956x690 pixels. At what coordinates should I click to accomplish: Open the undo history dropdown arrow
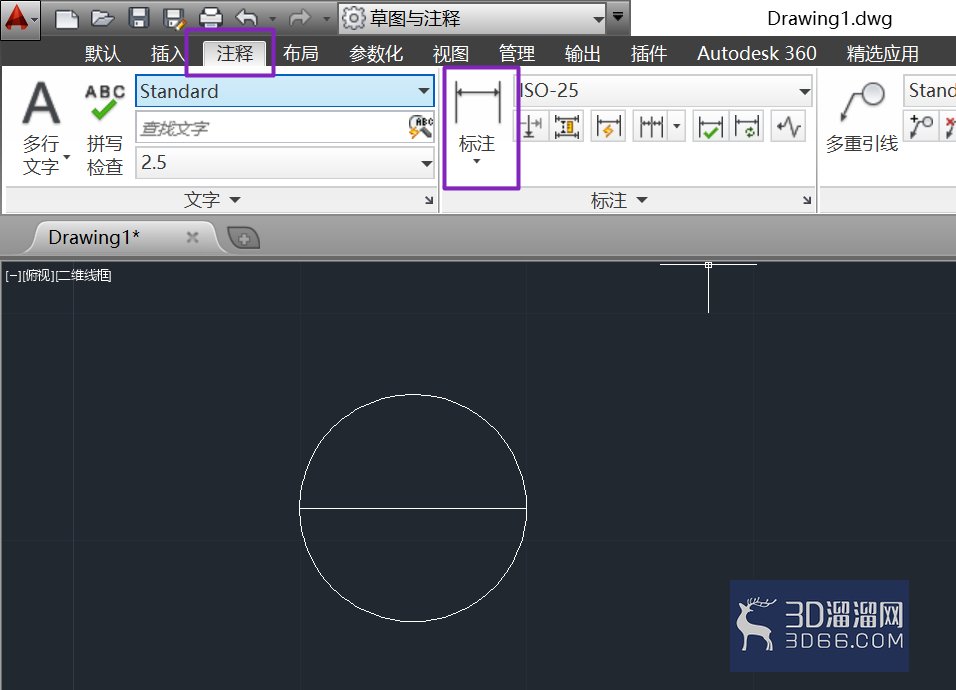273,19
